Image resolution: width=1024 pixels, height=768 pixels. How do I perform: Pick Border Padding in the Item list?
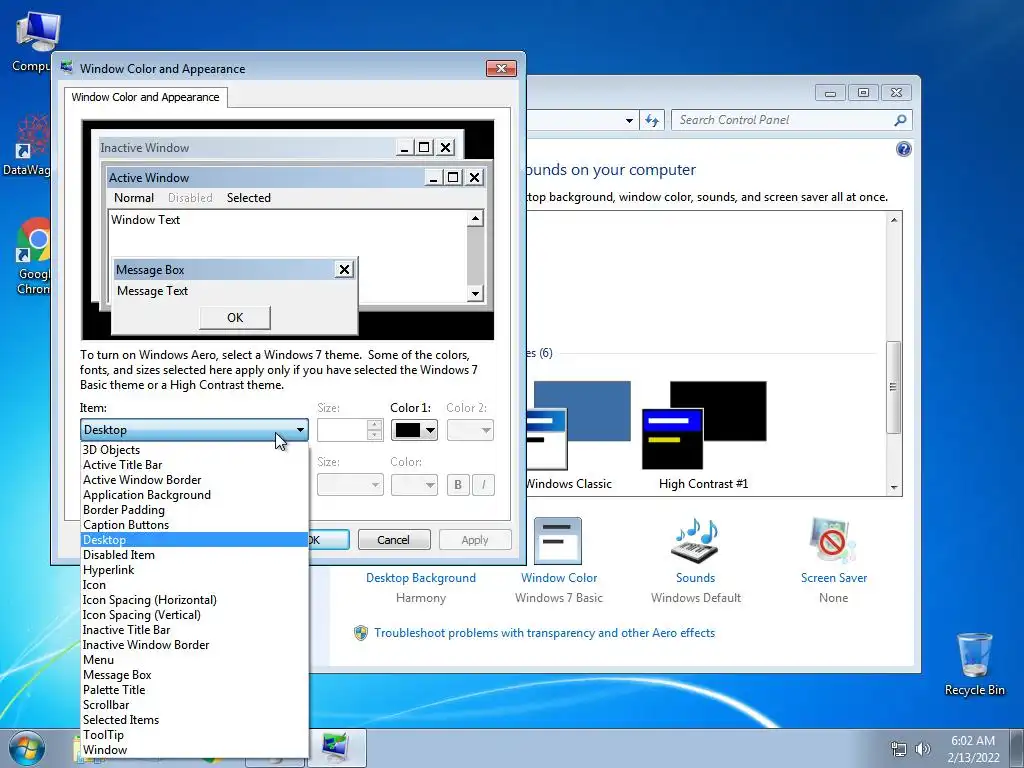point(194,509)
